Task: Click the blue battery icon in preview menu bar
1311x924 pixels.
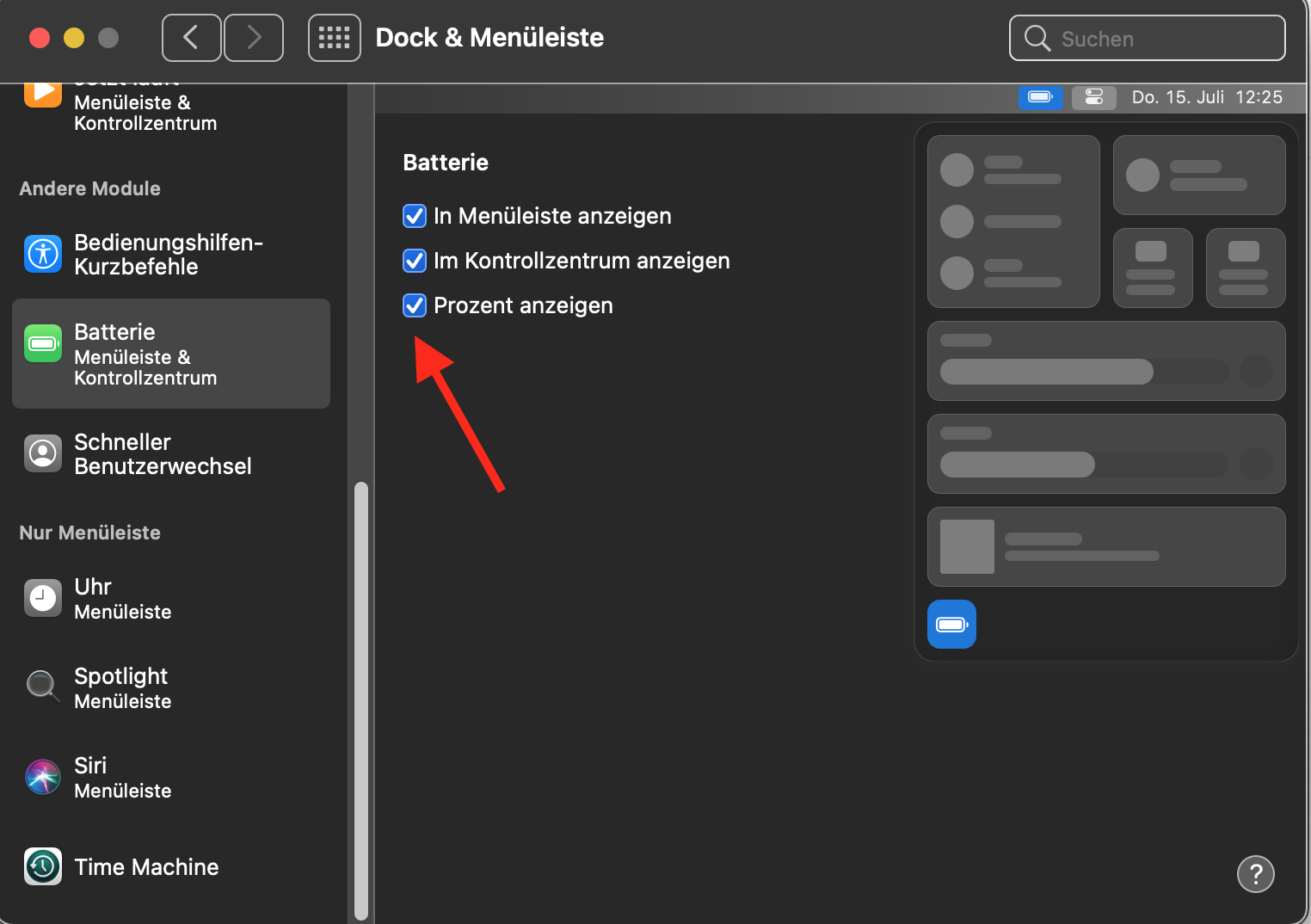Action: (1040, 97)
